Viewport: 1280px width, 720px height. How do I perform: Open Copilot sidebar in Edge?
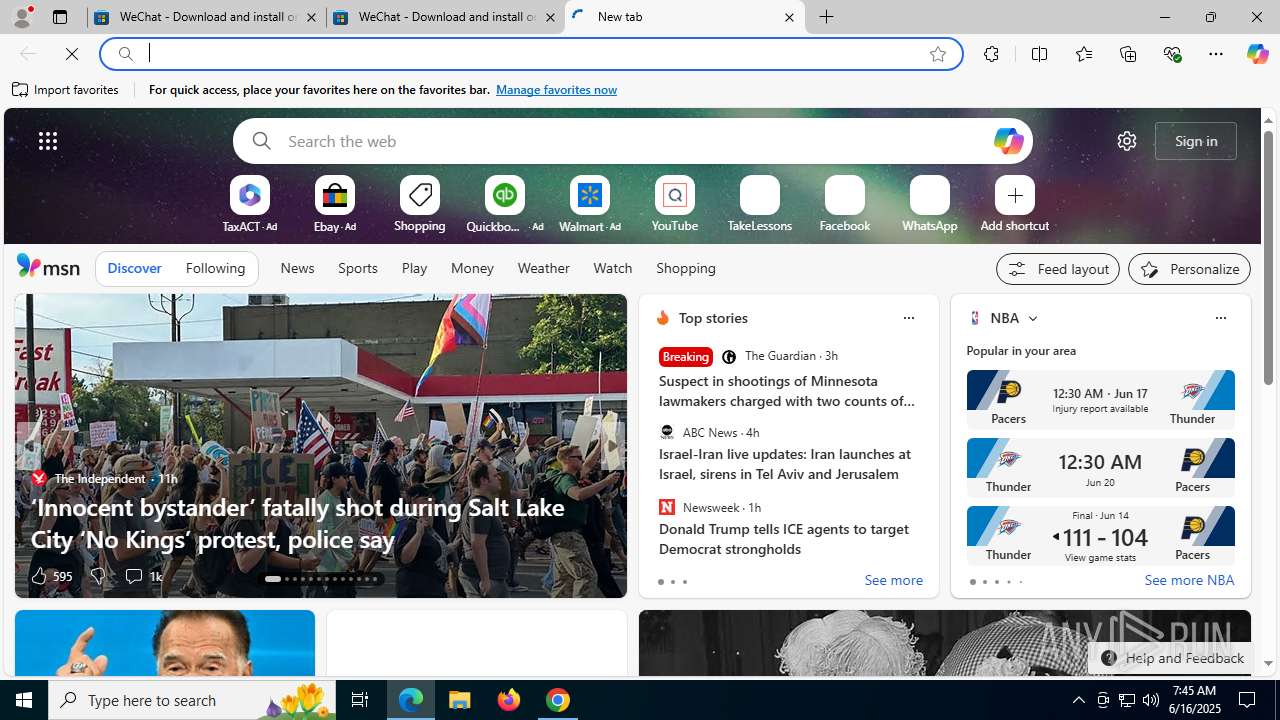pyautogui.click(x=1257, y=54)
